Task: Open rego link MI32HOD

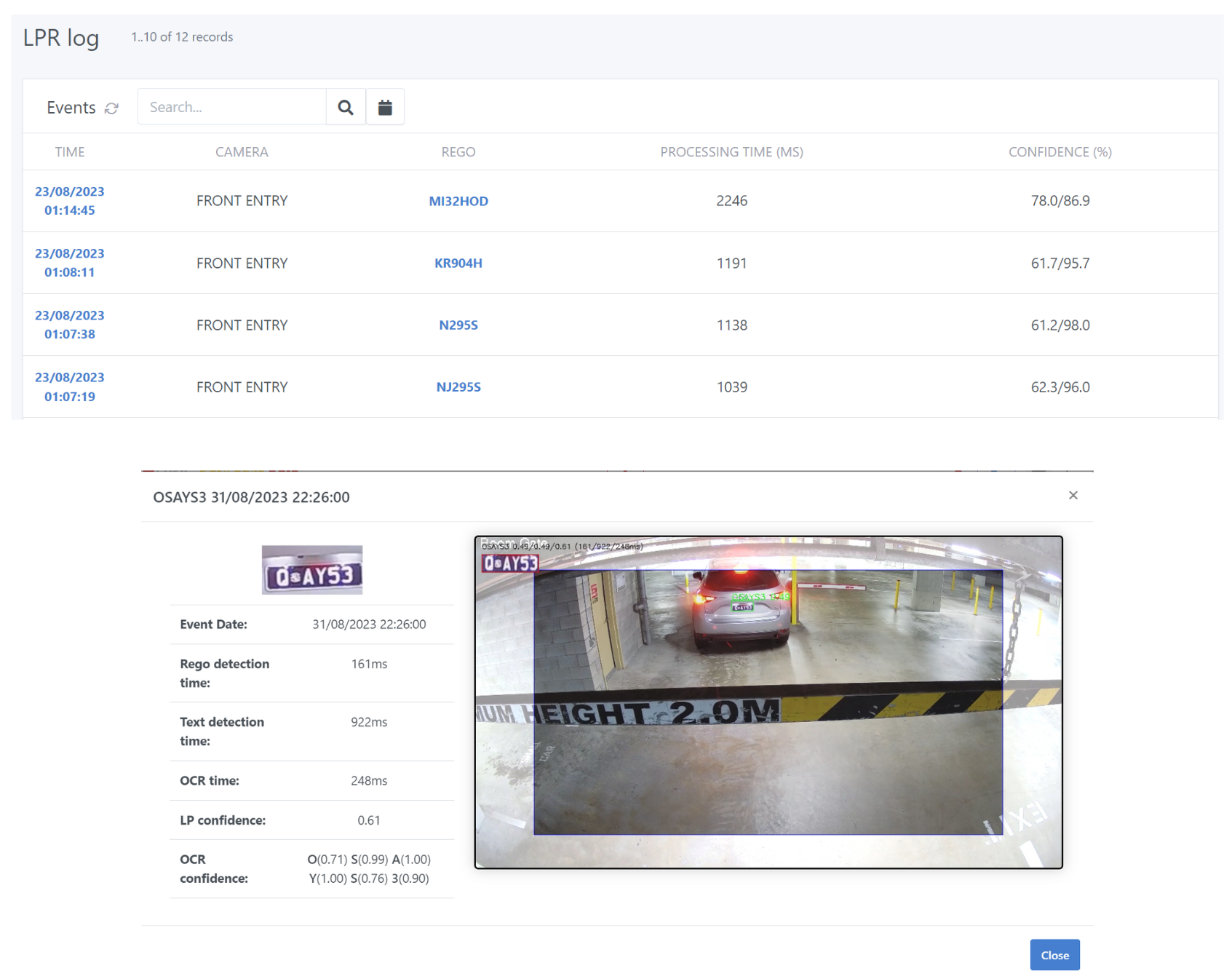Action: pos(458,201)
